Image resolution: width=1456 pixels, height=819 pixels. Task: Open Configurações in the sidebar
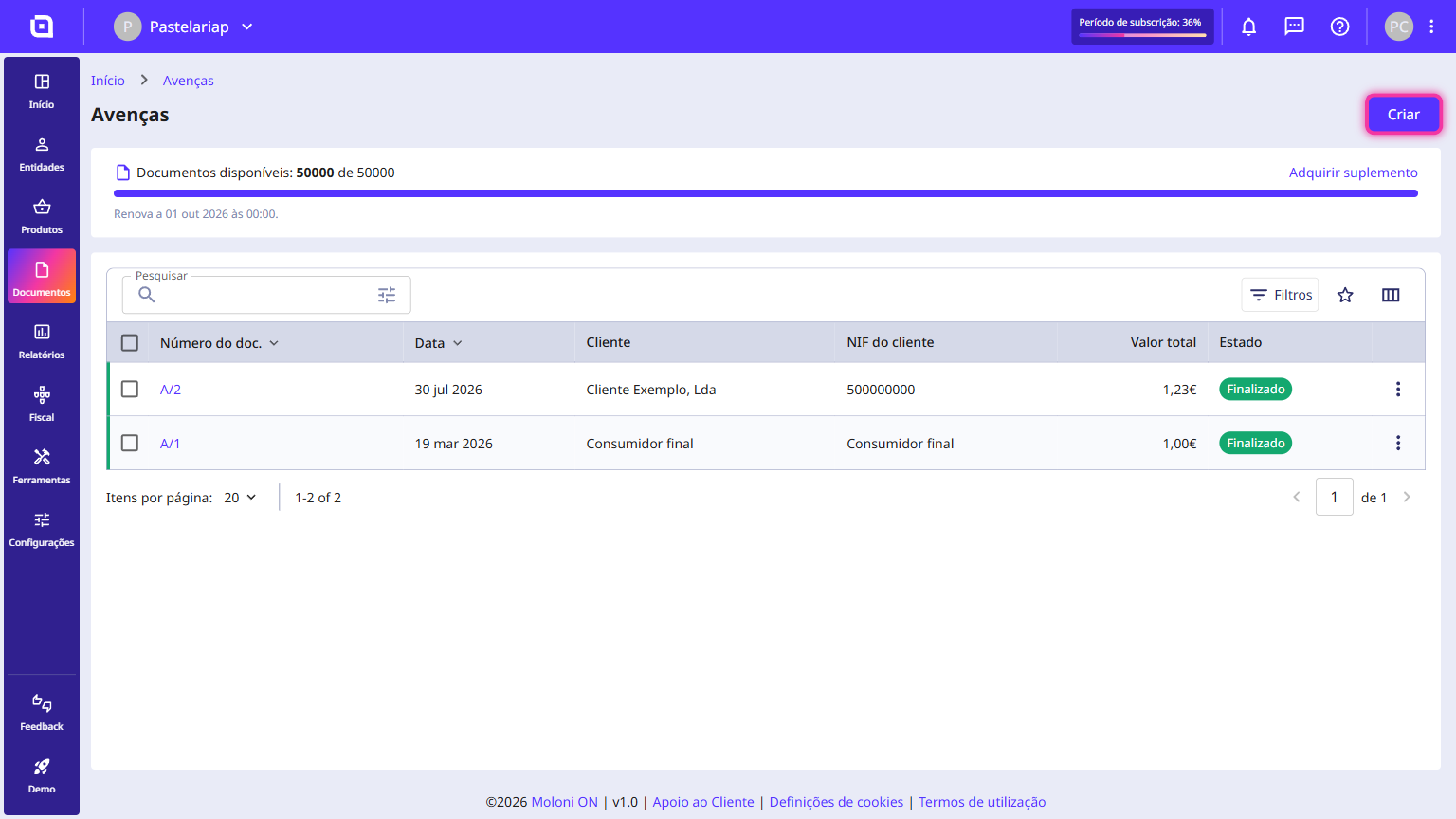click(x=42, y=529)
